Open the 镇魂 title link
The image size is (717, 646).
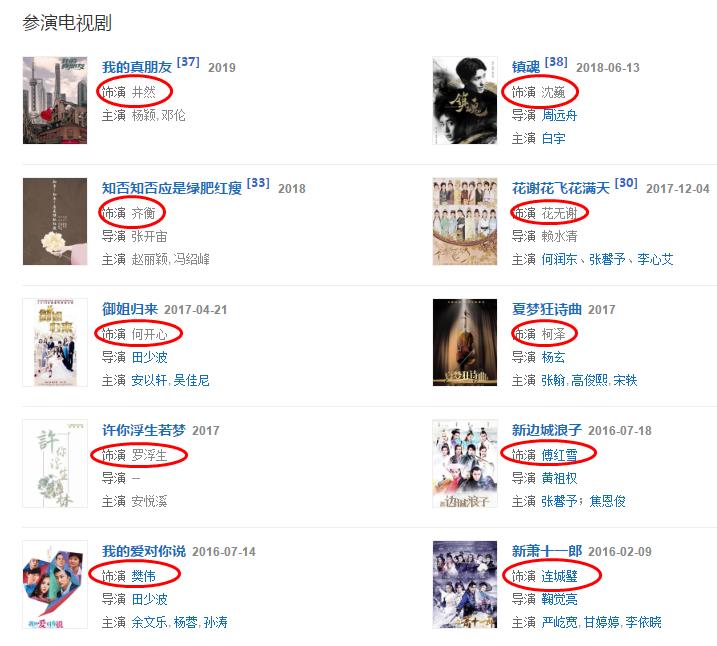click(x=526, y=67)
